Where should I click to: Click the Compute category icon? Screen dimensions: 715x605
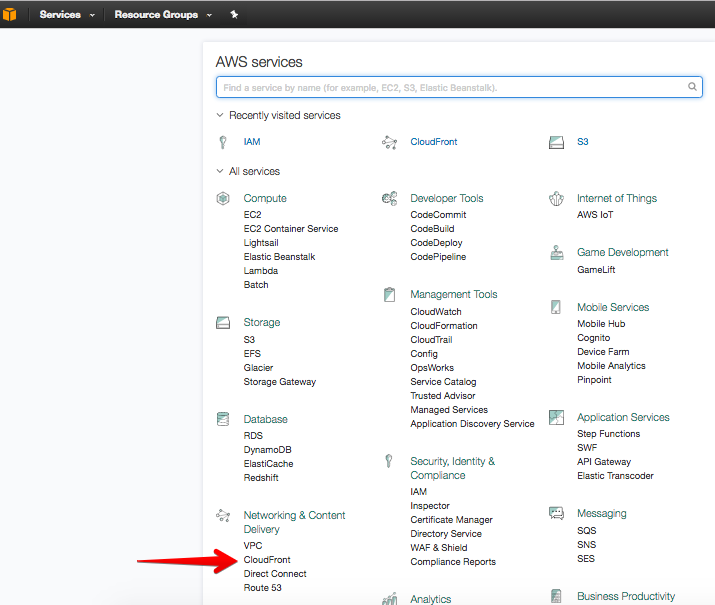coord(223,198)
